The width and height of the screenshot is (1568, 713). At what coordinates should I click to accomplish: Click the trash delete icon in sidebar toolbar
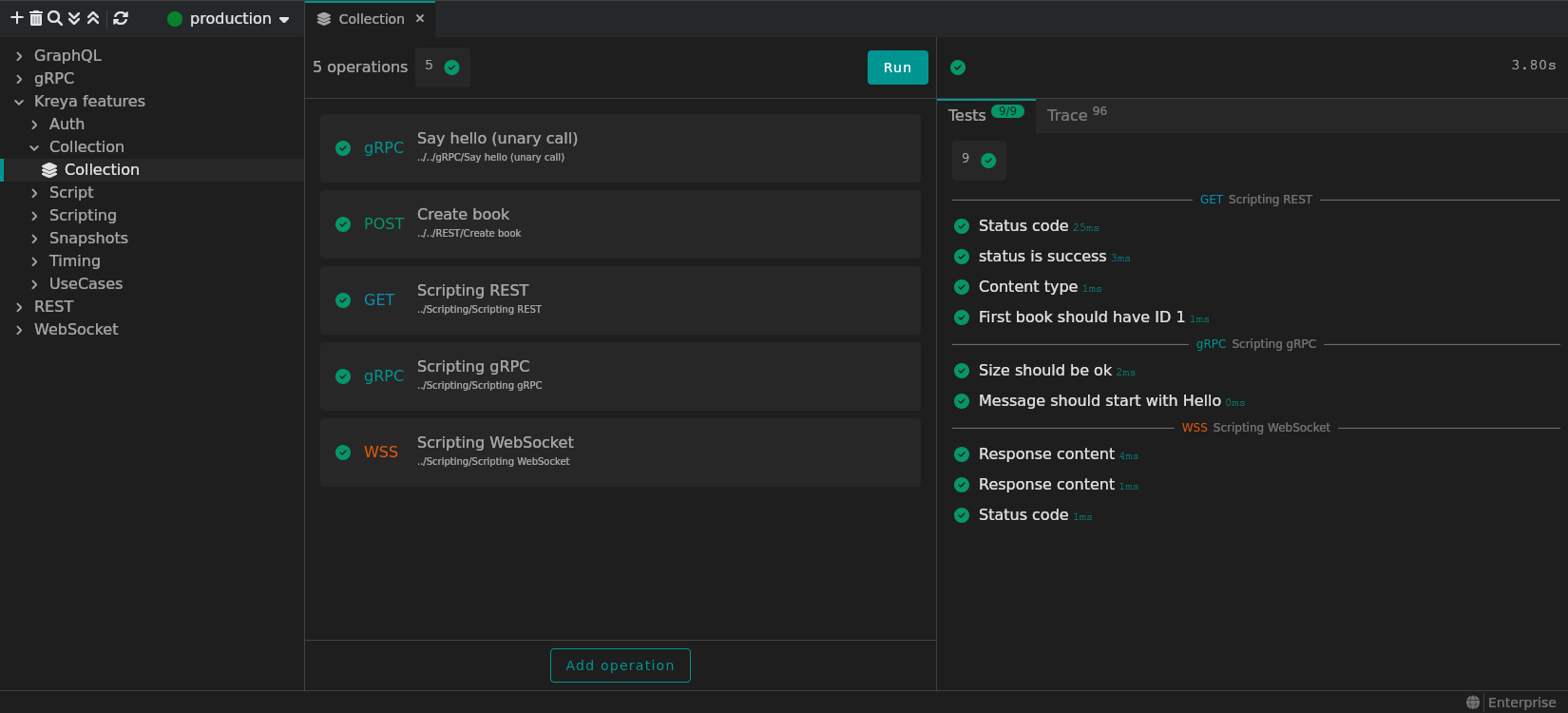coord(36,18)
